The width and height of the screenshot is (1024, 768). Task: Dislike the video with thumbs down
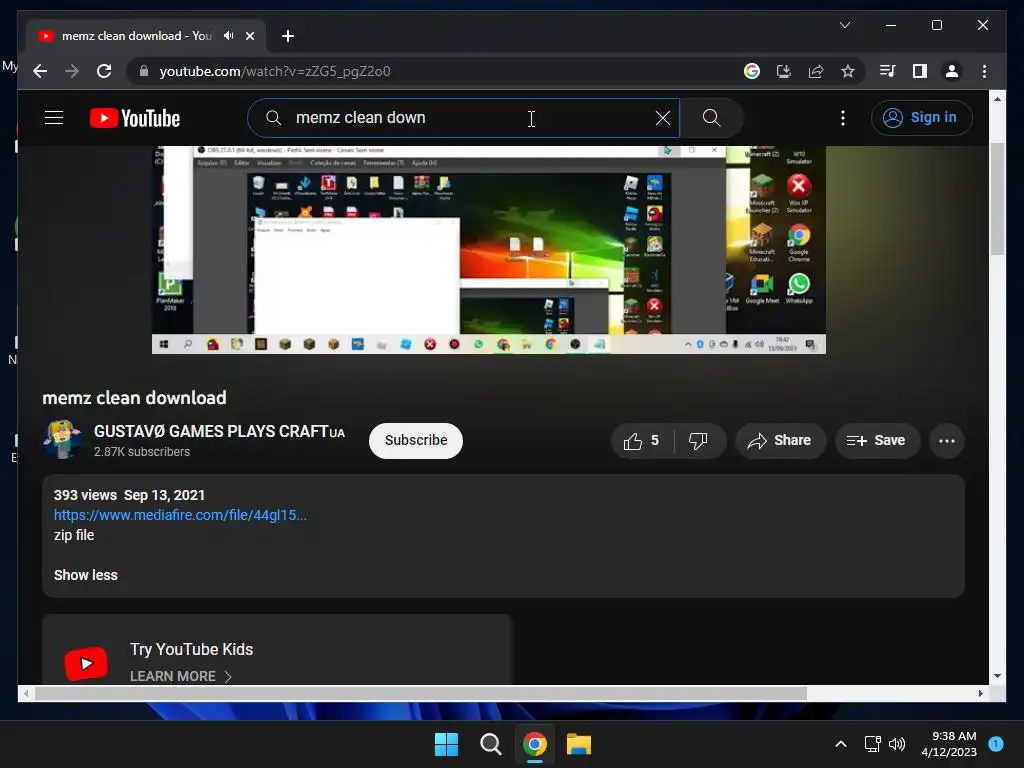[x=699, y=441]
